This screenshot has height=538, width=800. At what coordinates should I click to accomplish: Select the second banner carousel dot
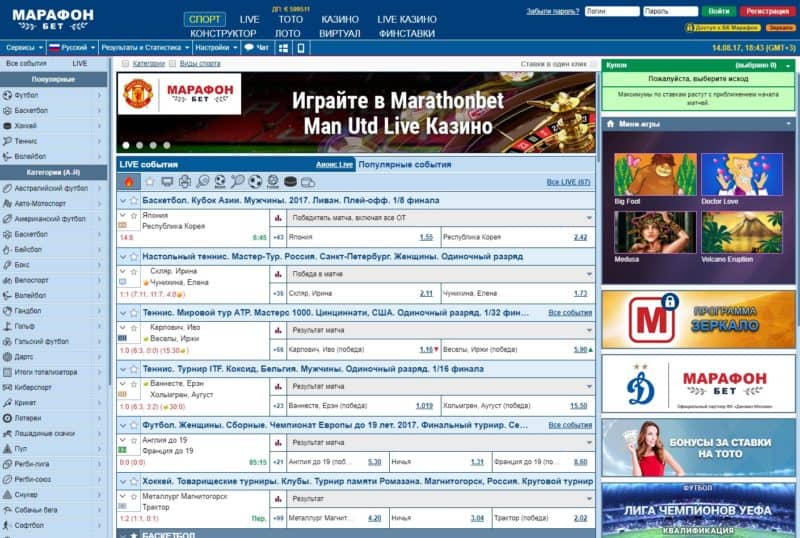pyautogui.click(x=140, y=145)
